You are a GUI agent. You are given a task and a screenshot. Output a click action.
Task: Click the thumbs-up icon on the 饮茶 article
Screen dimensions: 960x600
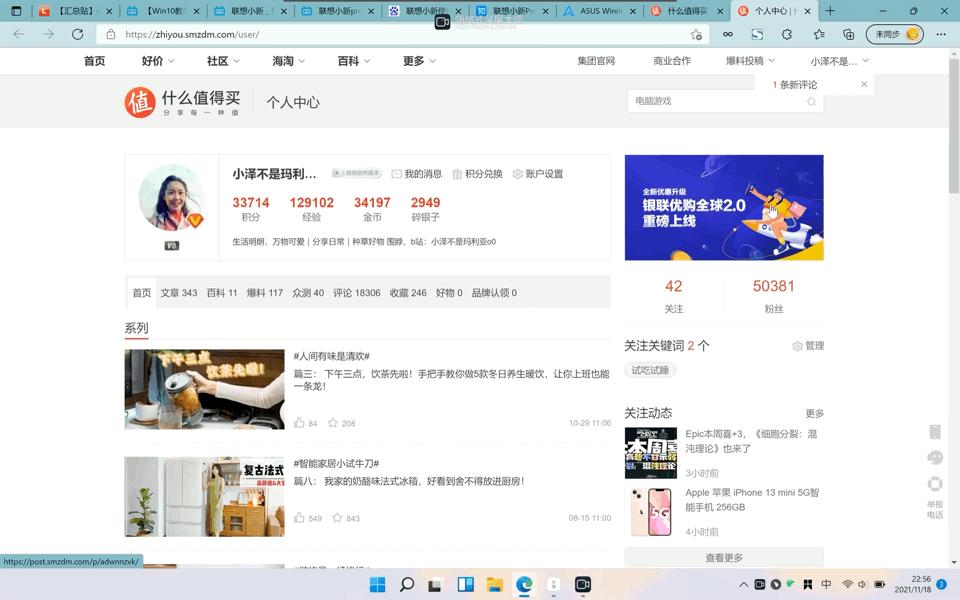[299, 423]
